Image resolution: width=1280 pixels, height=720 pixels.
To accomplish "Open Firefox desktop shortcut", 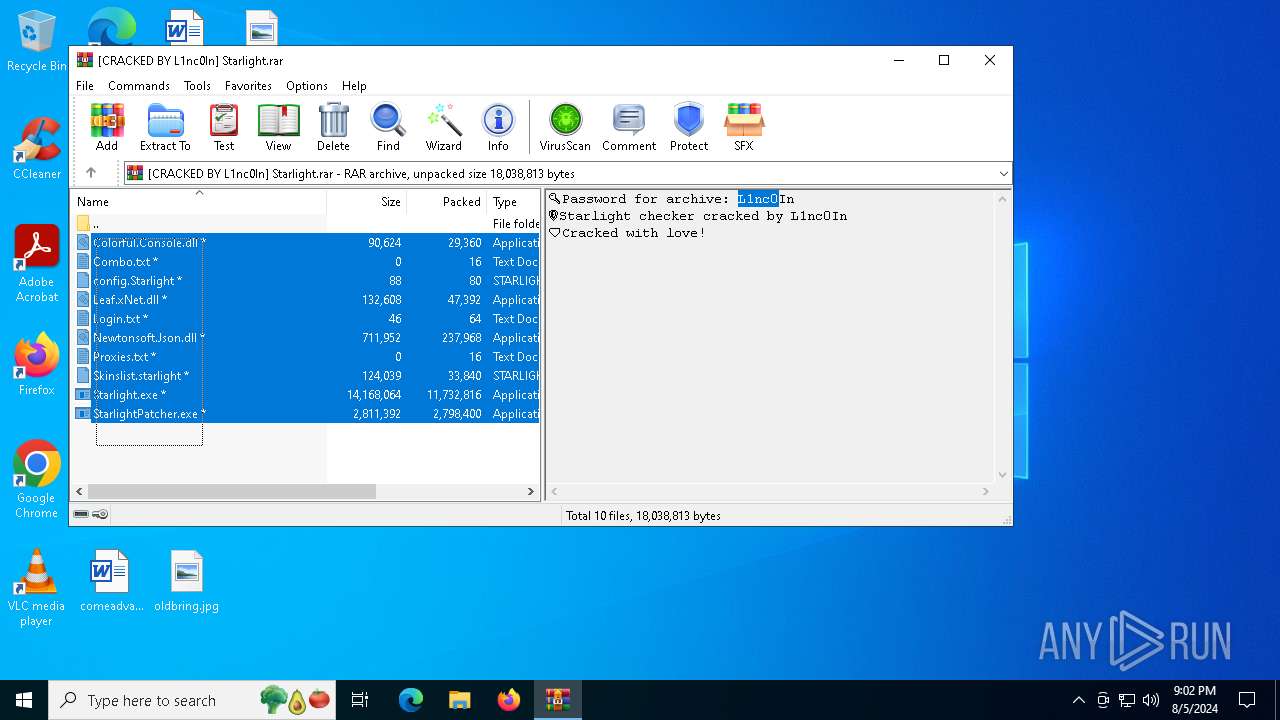I will (x=37, y=364).
